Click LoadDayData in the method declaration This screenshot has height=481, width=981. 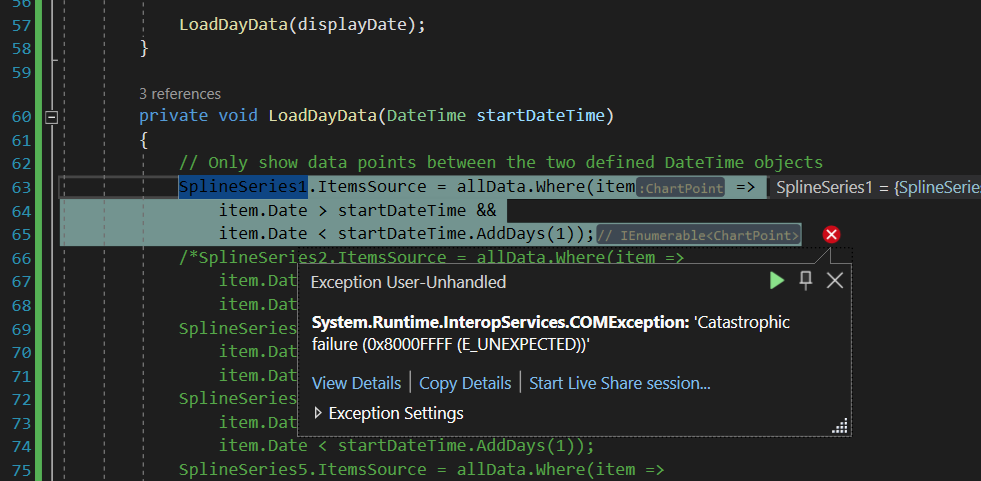click(x=322, y=116)
